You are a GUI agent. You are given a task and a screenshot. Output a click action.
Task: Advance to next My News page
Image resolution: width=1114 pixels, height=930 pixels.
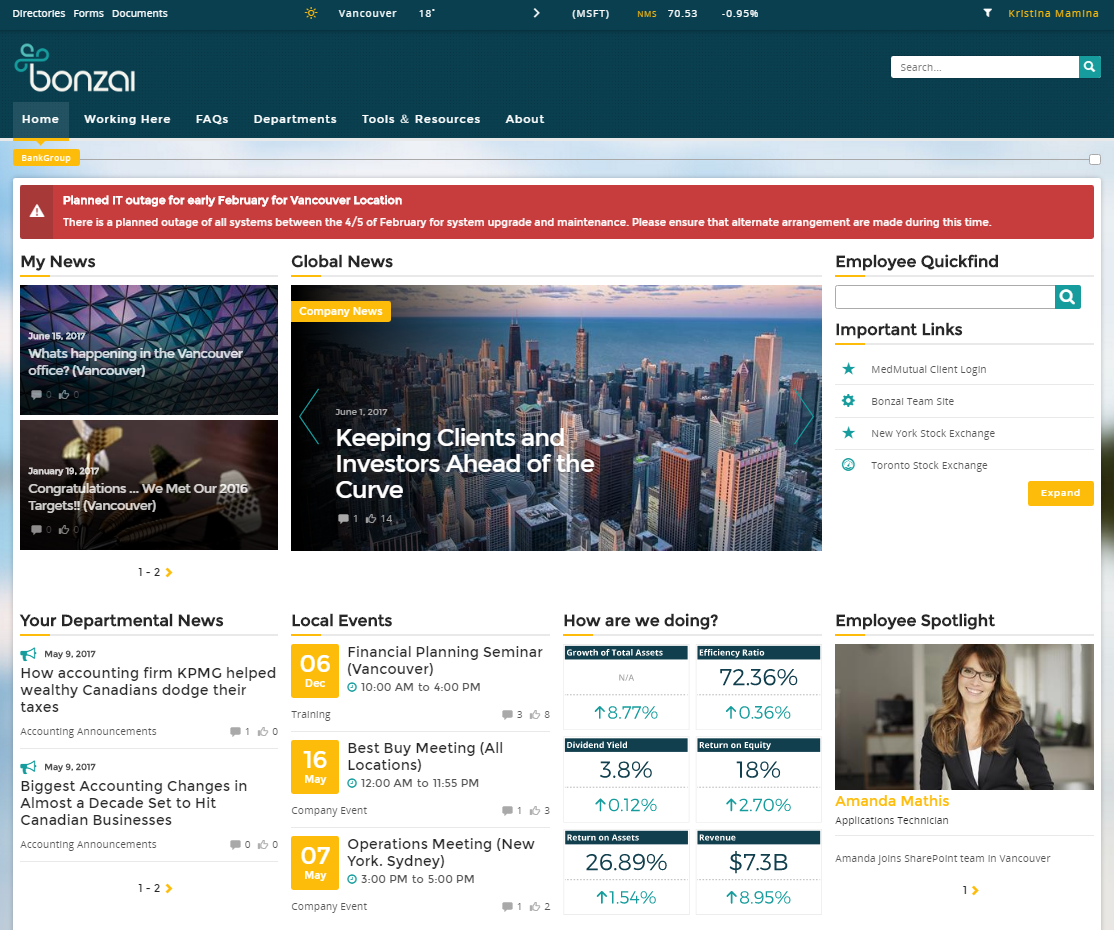point(169,573)
